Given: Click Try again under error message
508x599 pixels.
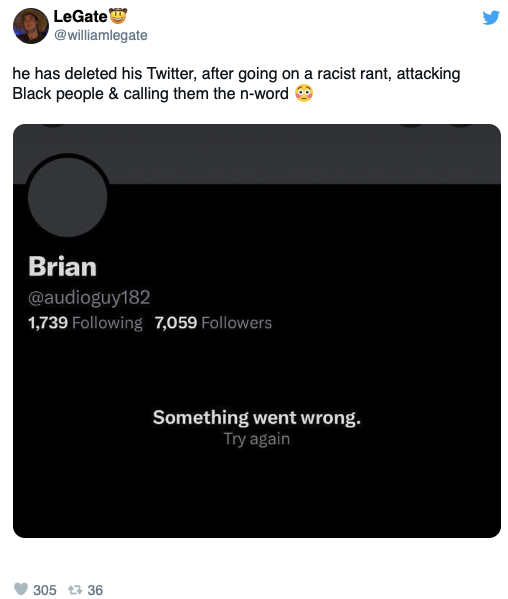Looking at the screenshot, I should 257,439.
